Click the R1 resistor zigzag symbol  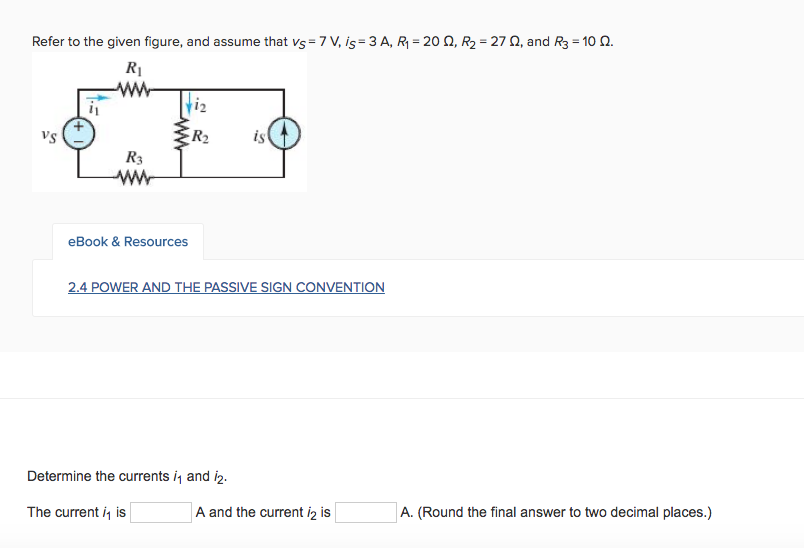[133, 91]
